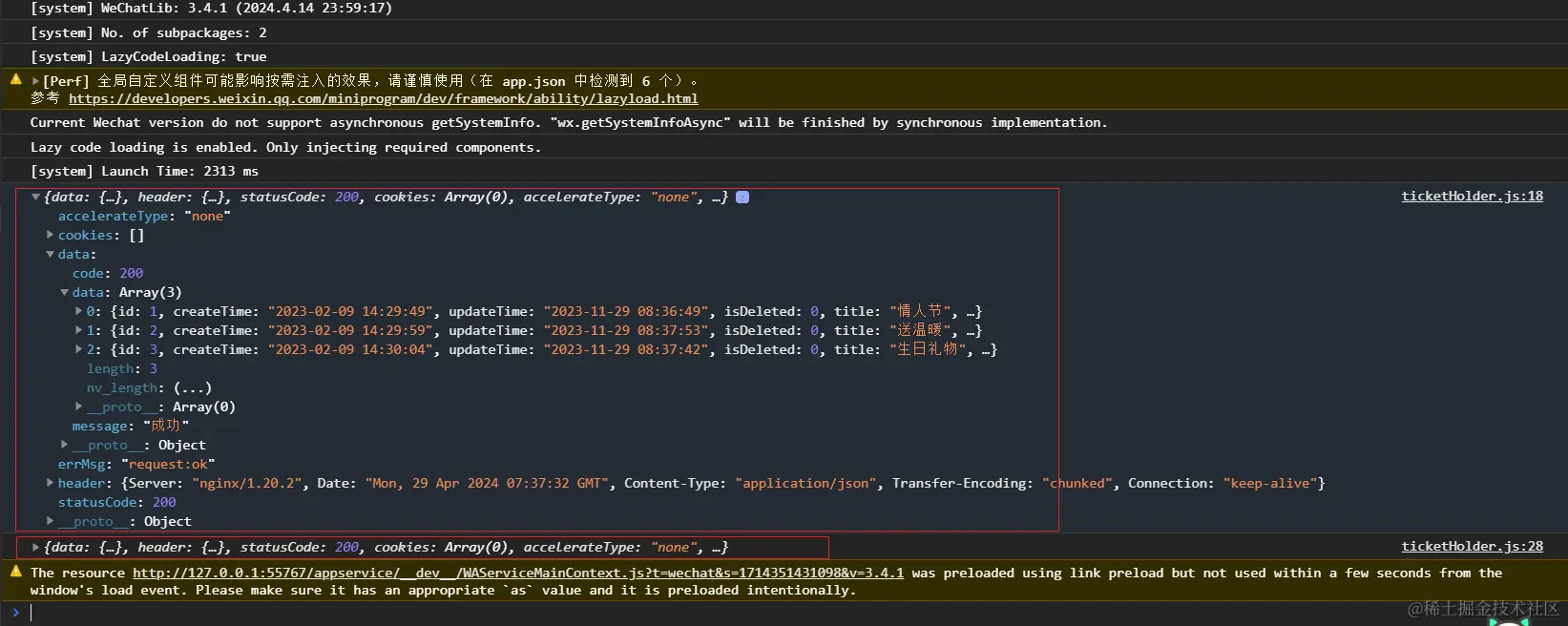Image resolution: width=1568 pixels, height=626 pixels.
Task: Click the No. of subpackages: 2 line
Action: 148,32
